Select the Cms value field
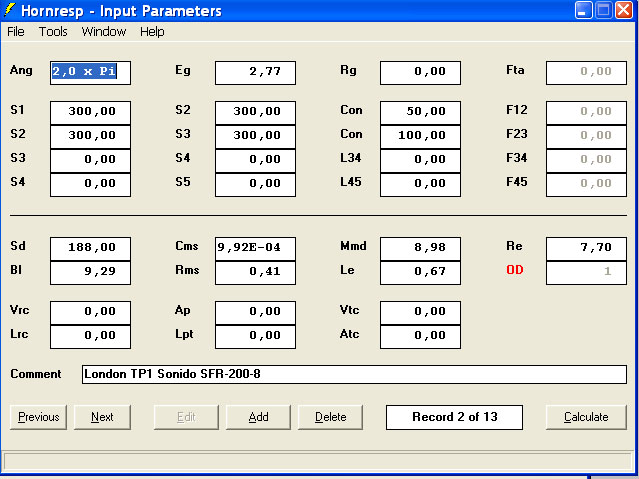The width and height of the screenshot is (639, 479). click(x=255, y=247)
